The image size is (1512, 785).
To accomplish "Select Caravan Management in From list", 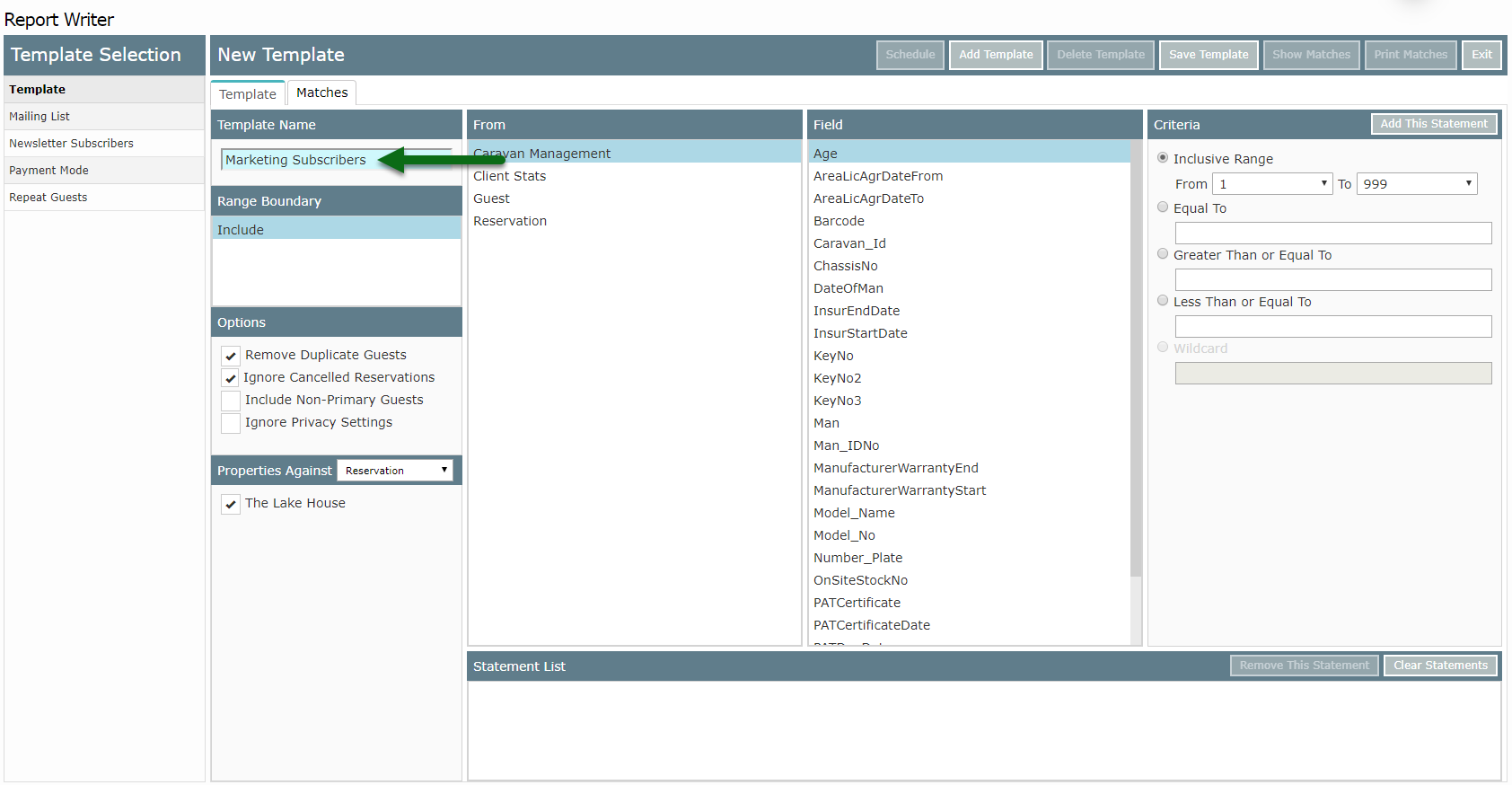I will click(x=634, y=154).
